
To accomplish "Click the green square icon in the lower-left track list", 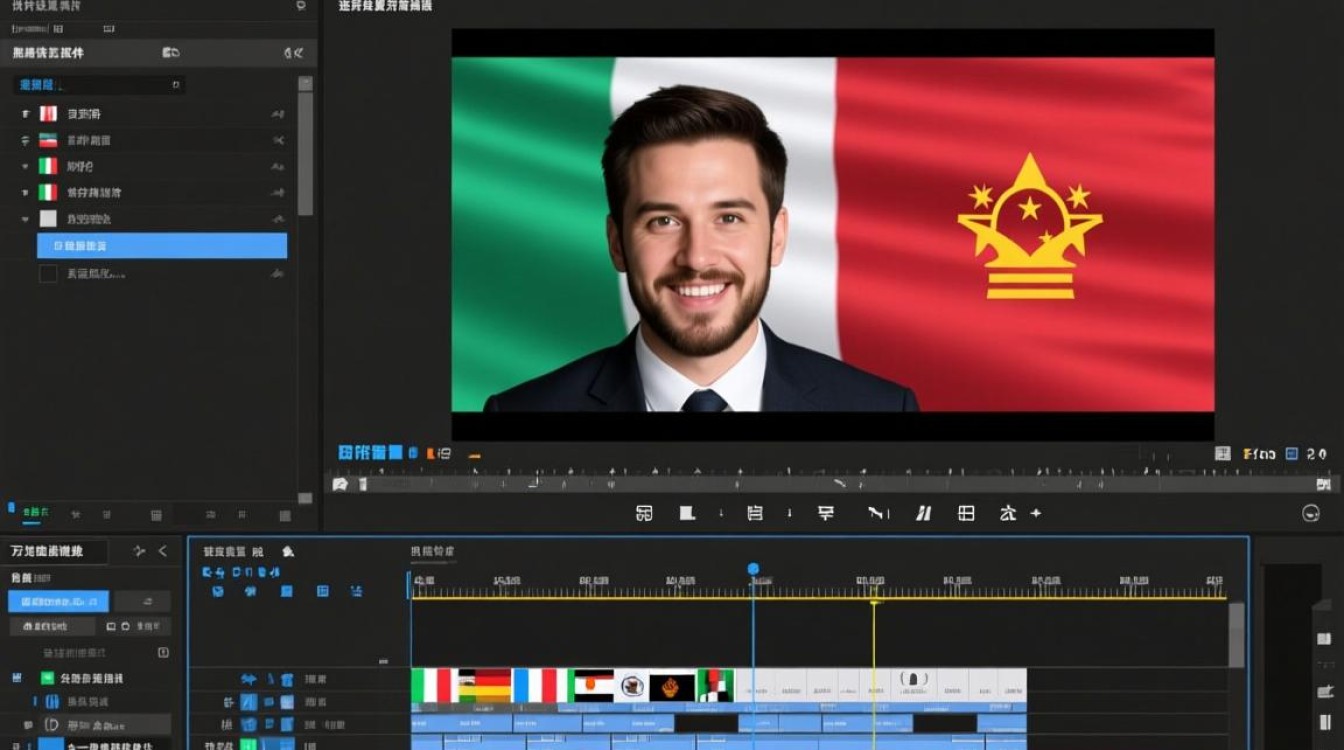I will [x=47, y=678].
